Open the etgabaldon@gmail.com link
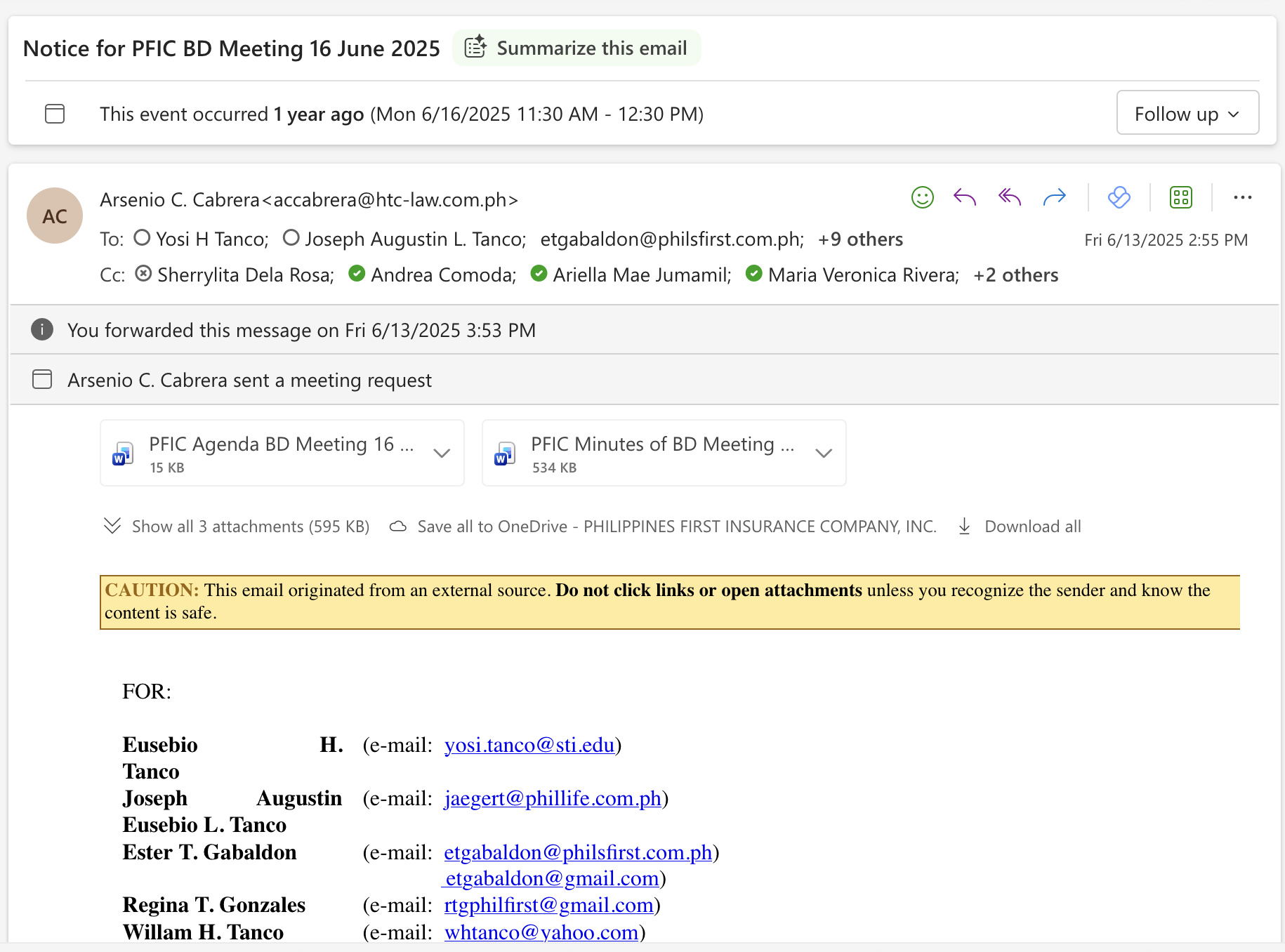The image size is (1285, 952). (552, 878)
